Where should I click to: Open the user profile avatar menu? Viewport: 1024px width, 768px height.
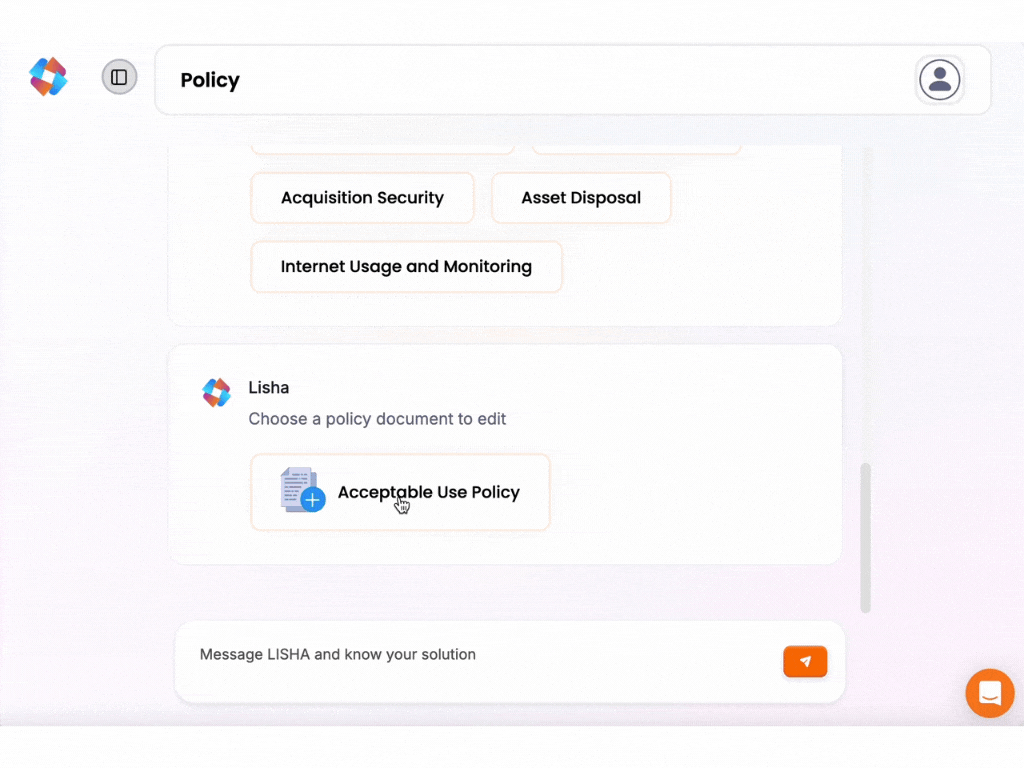point(939,80)
